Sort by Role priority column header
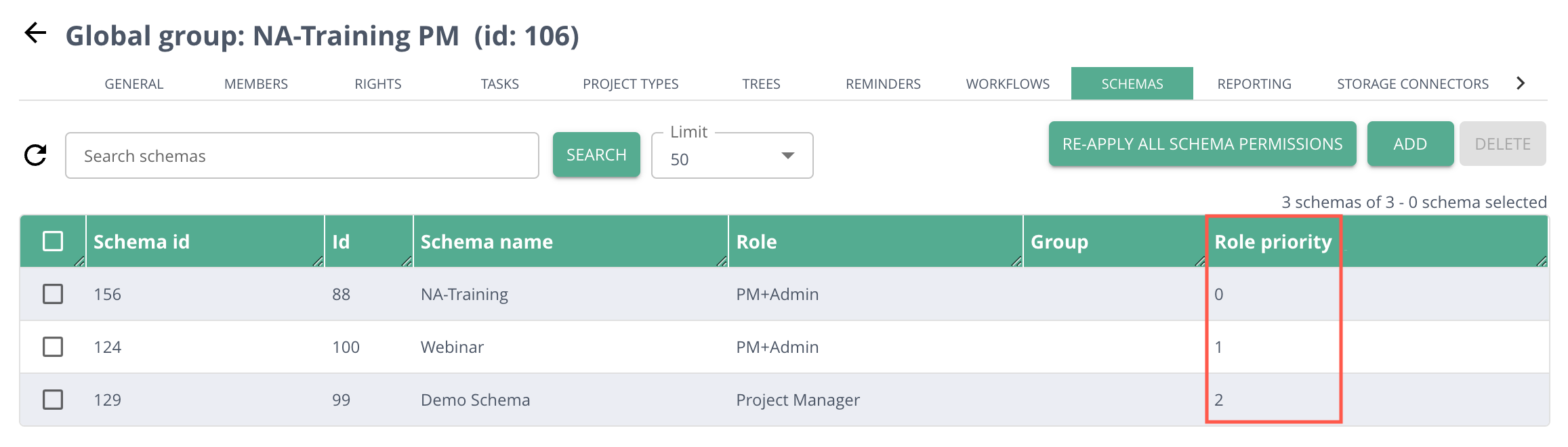The height and width of the screenshot is (447, 1568). tap(1273, 242)
